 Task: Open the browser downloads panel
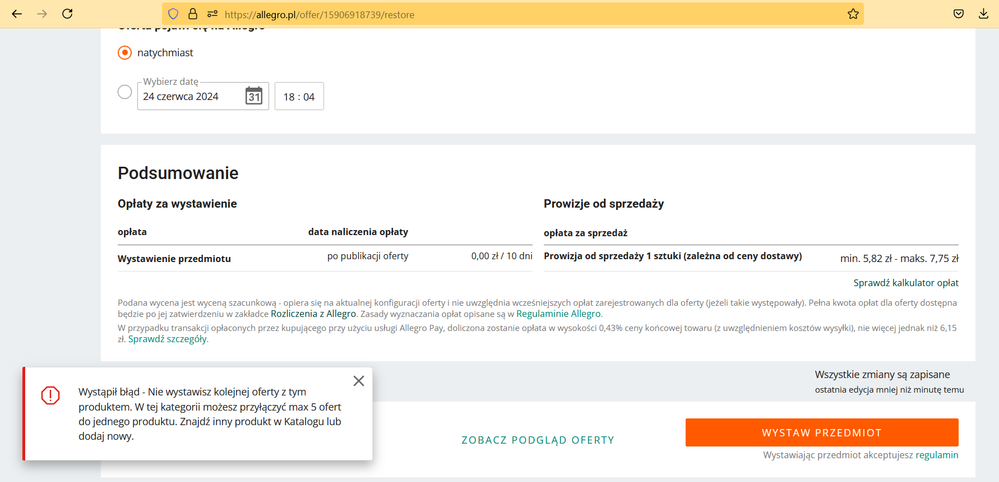985,14
